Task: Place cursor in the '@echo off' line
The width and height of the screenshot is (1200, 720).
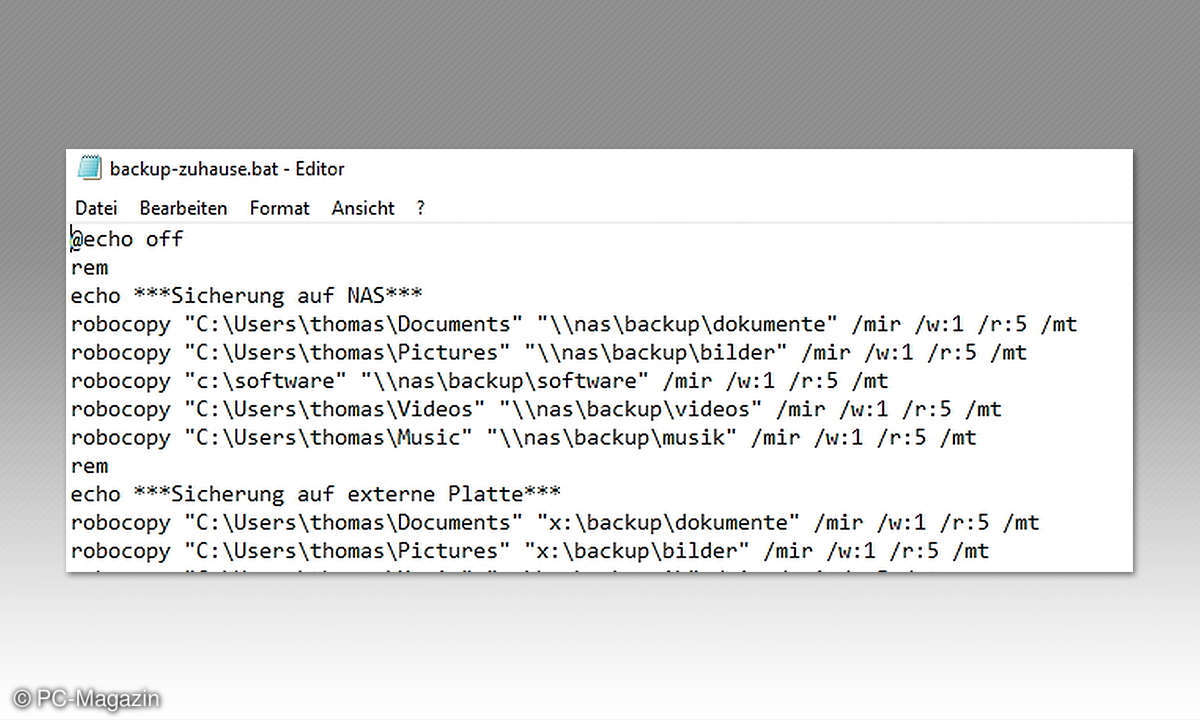Action: point(128,239)
